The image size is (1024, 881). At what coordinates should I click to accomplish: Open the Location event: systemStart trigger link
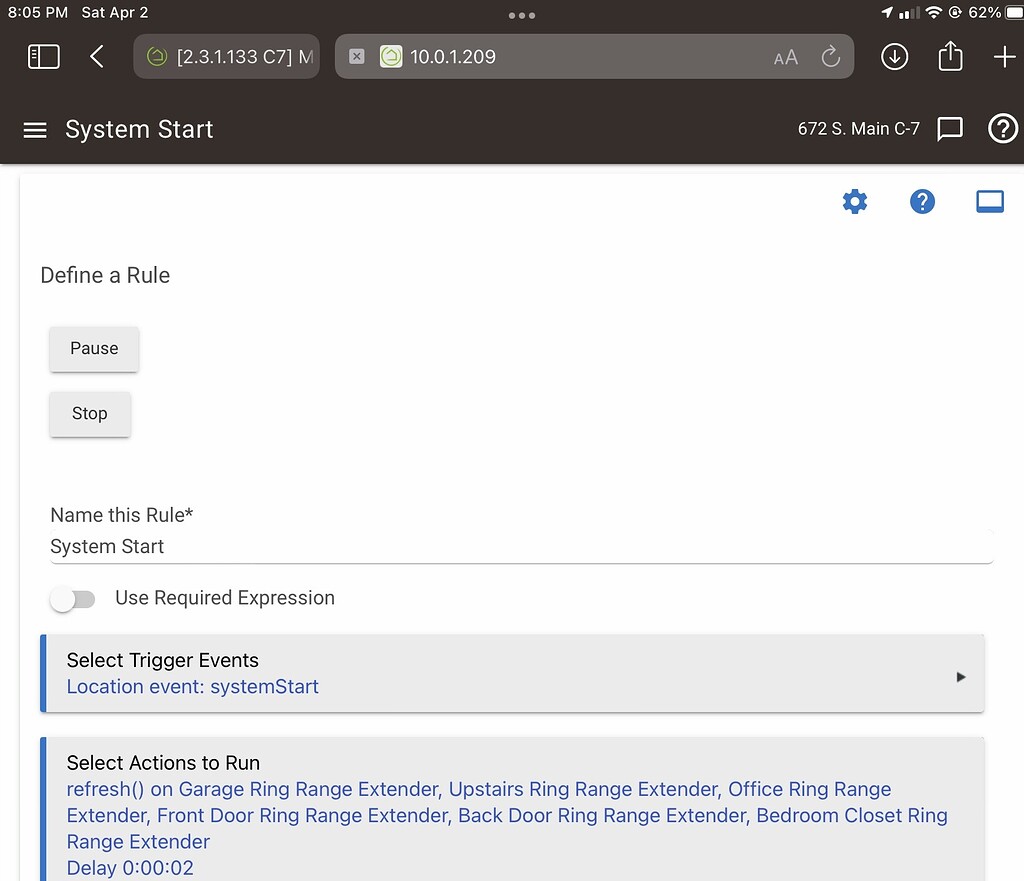[x=192, y=687]
